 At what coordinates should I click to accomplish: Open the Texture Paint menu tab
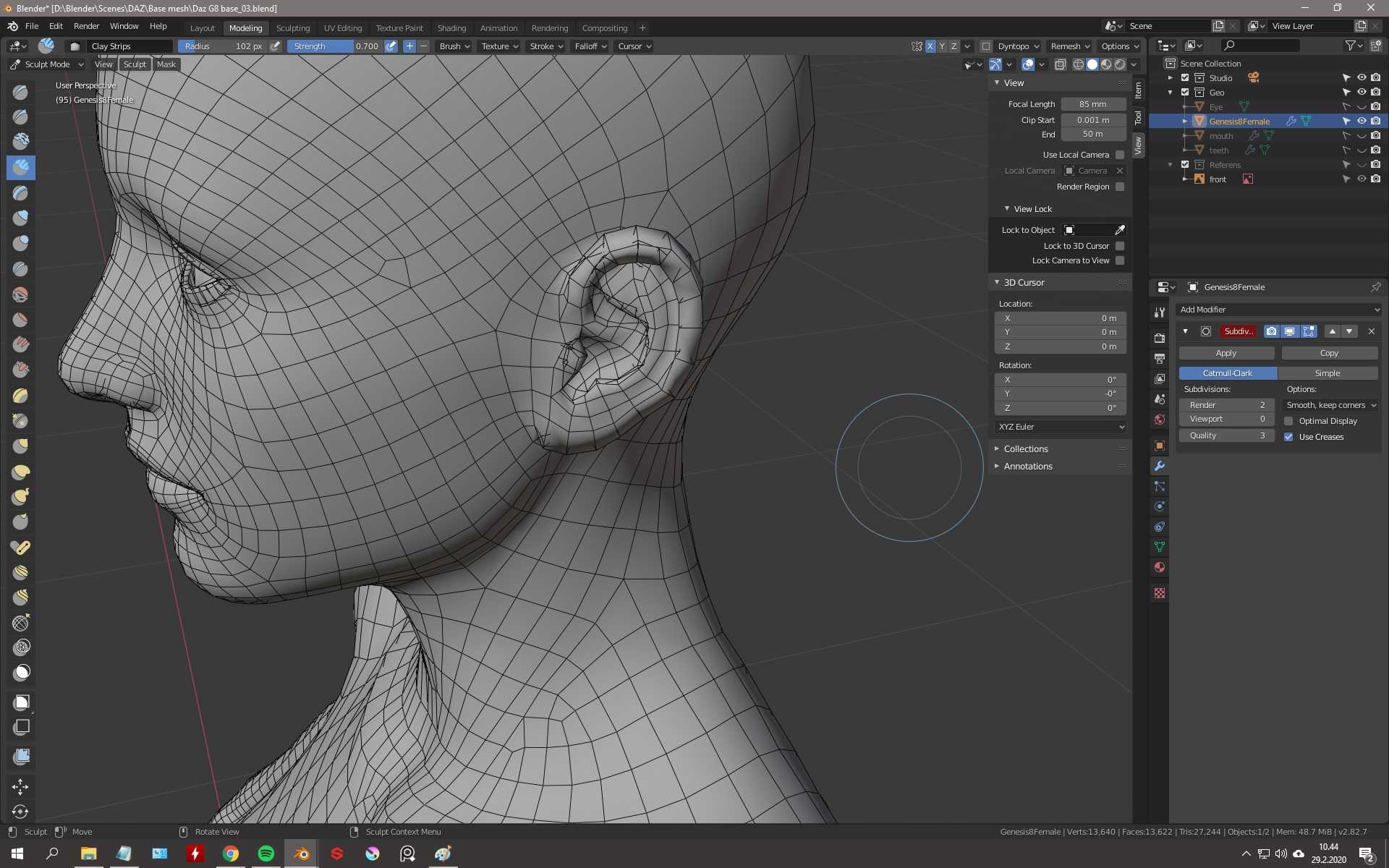[399, 27]
